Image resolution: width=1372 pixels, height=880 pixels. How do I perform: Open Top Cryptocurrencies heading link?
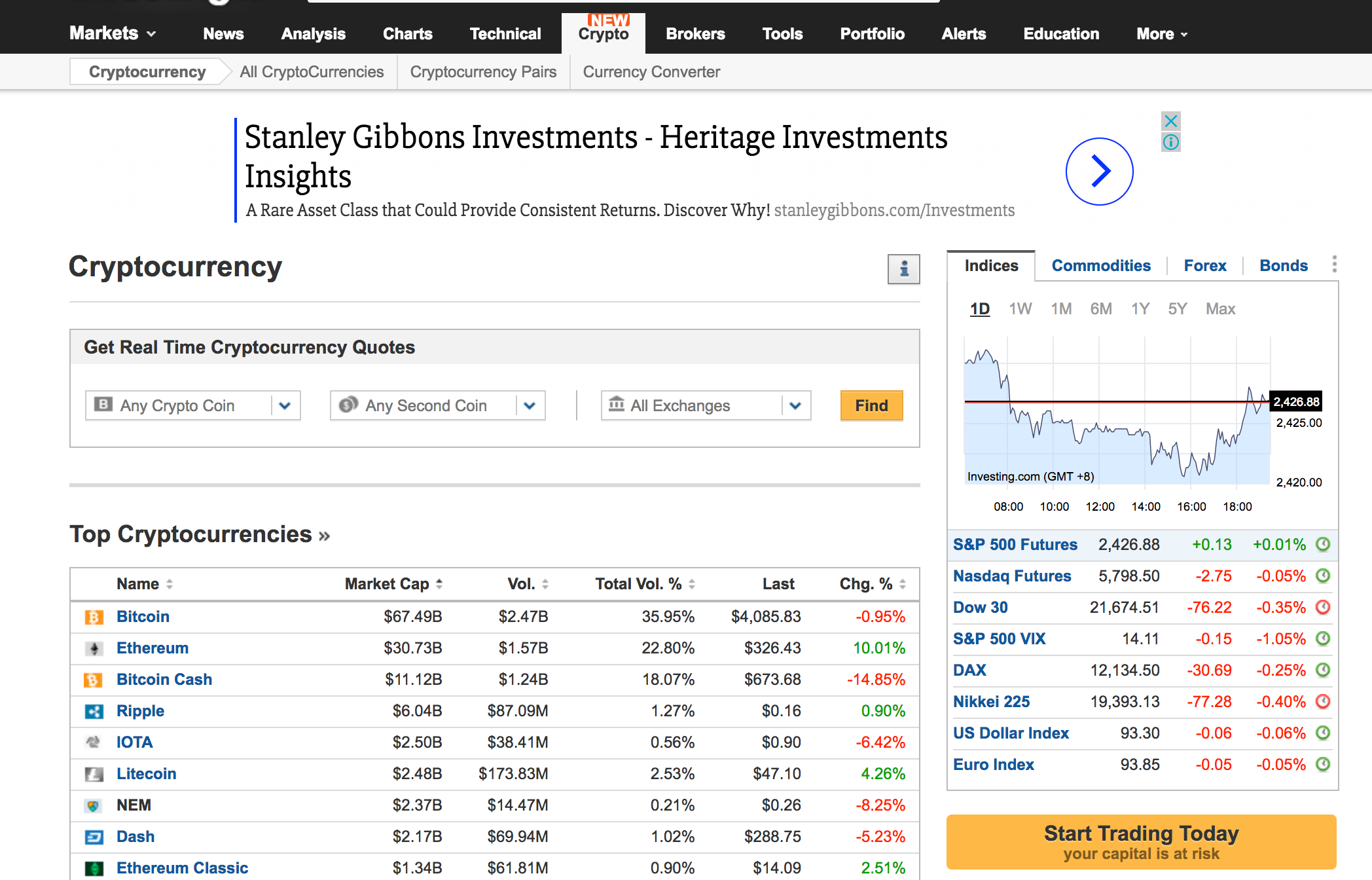(x=200, y=534)
